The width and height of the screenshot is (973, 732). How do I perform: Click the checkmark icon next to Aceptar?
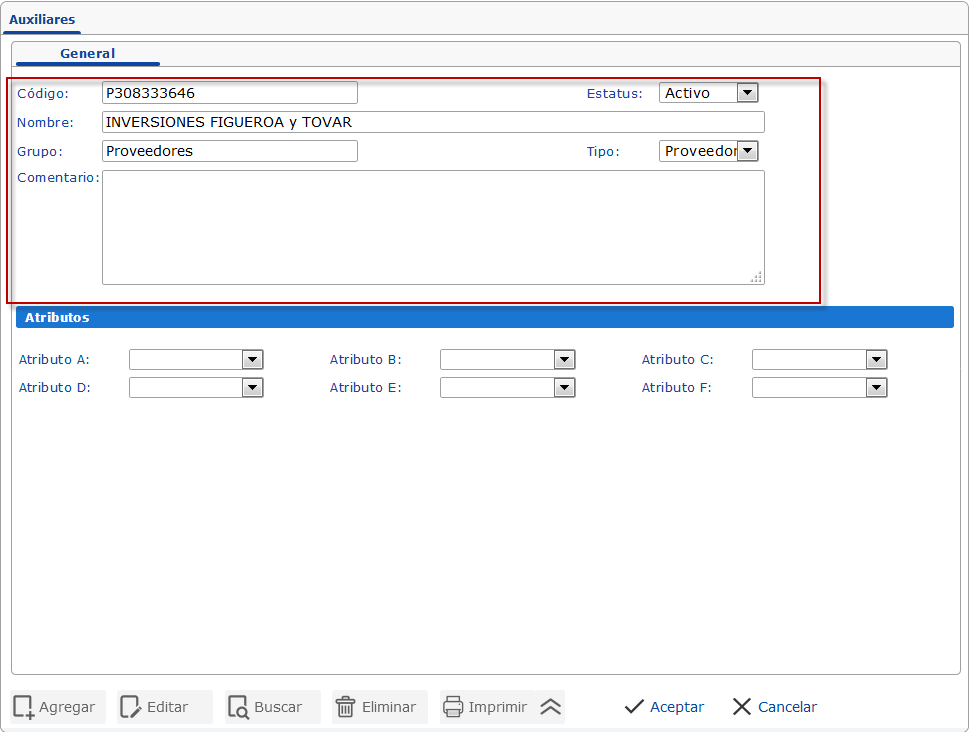(633, 707)
